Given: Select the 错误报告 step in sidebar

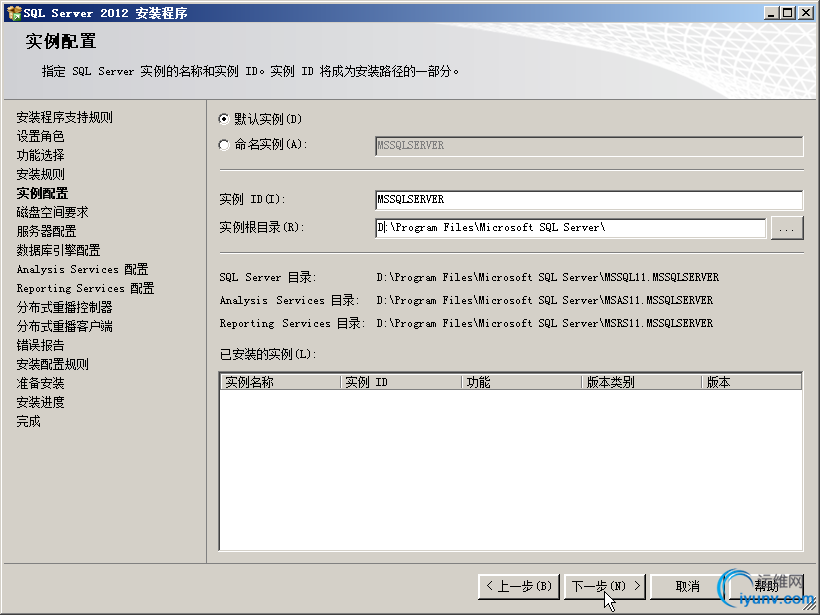Looking at the screenshot, I should (40, 345).
